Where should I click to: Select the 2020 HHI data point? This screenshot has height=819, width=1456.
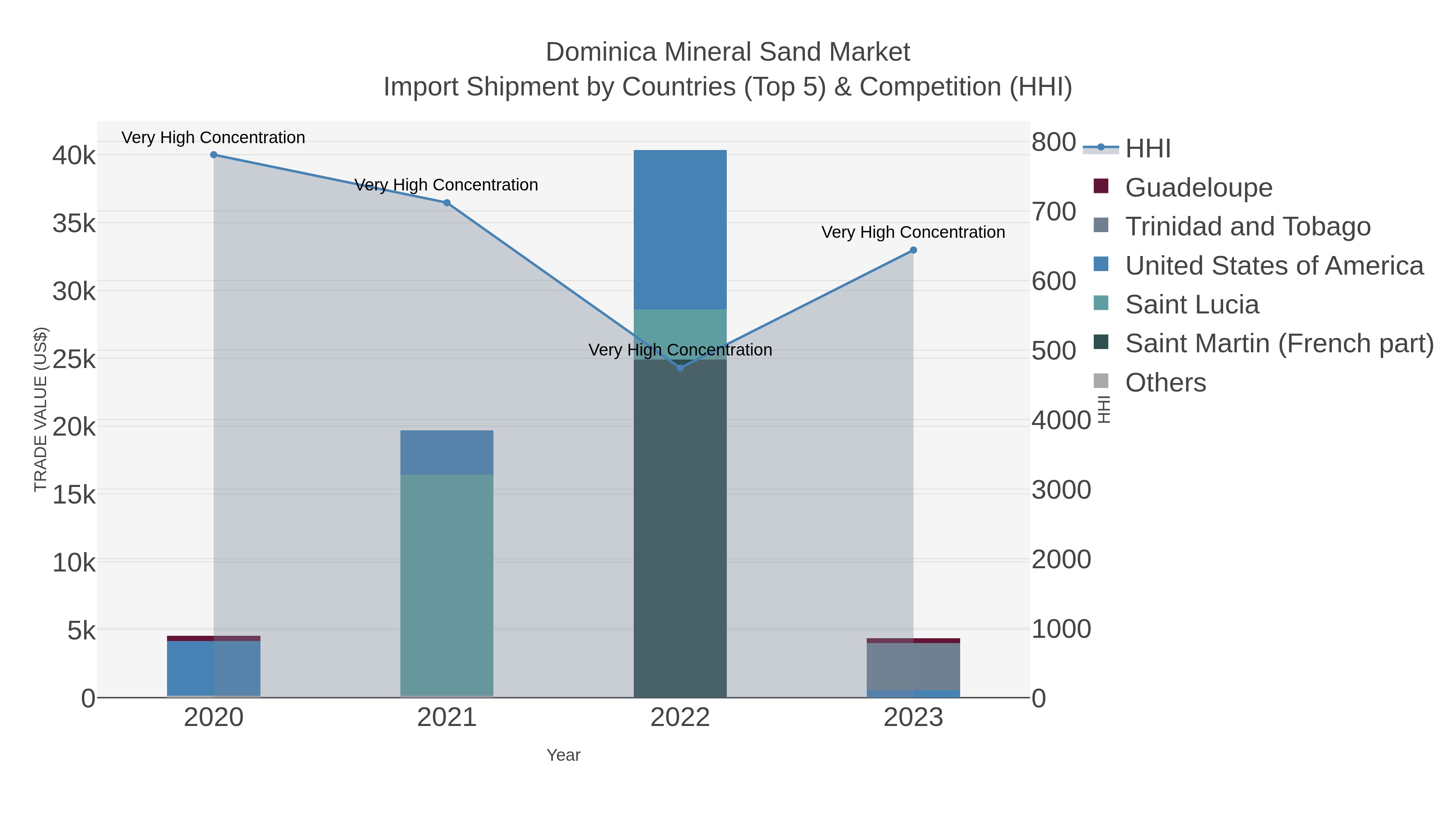tap(214, 155)
